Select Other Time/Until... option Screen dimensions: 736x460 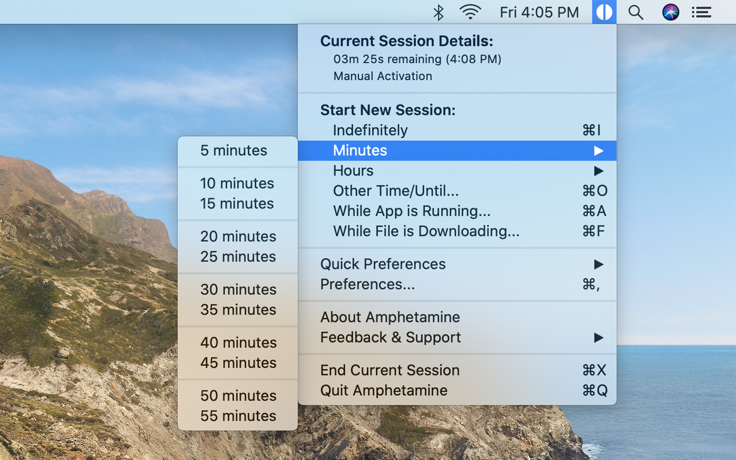(x=457, y=191)
